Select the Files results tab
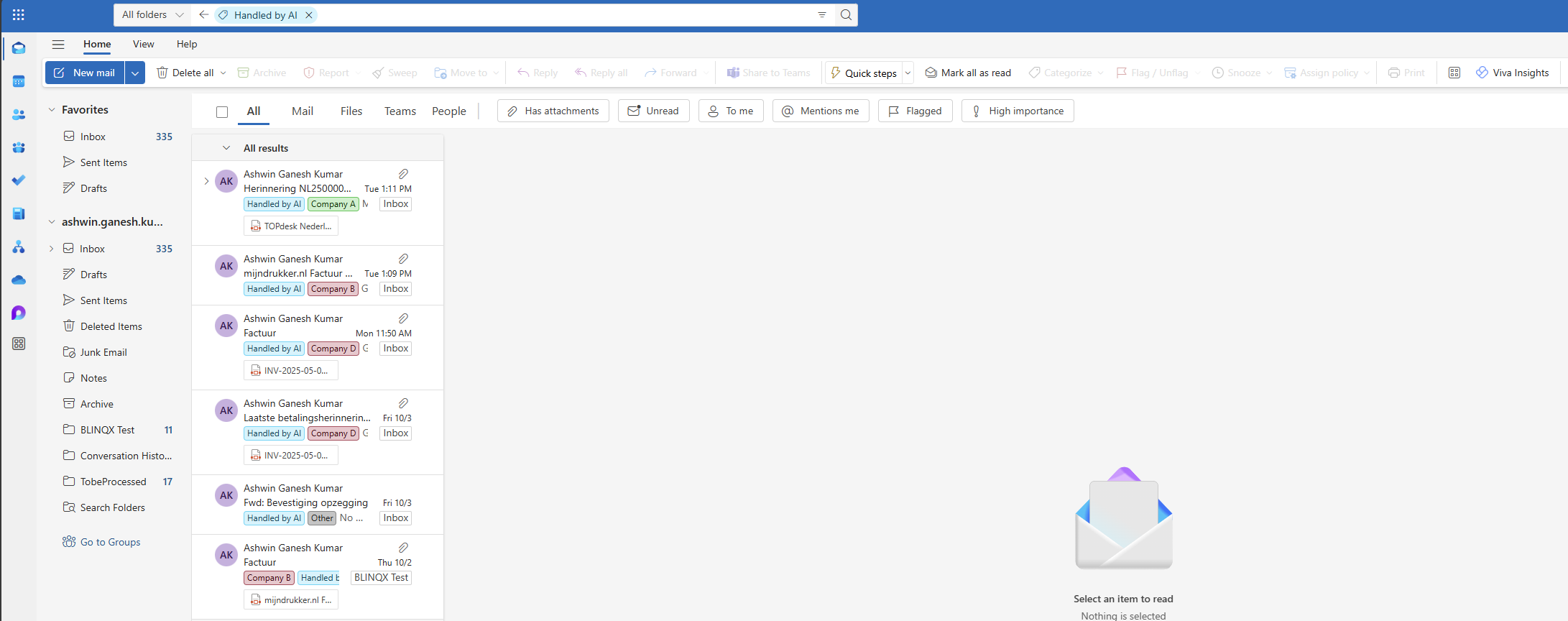 click(351, 111)
